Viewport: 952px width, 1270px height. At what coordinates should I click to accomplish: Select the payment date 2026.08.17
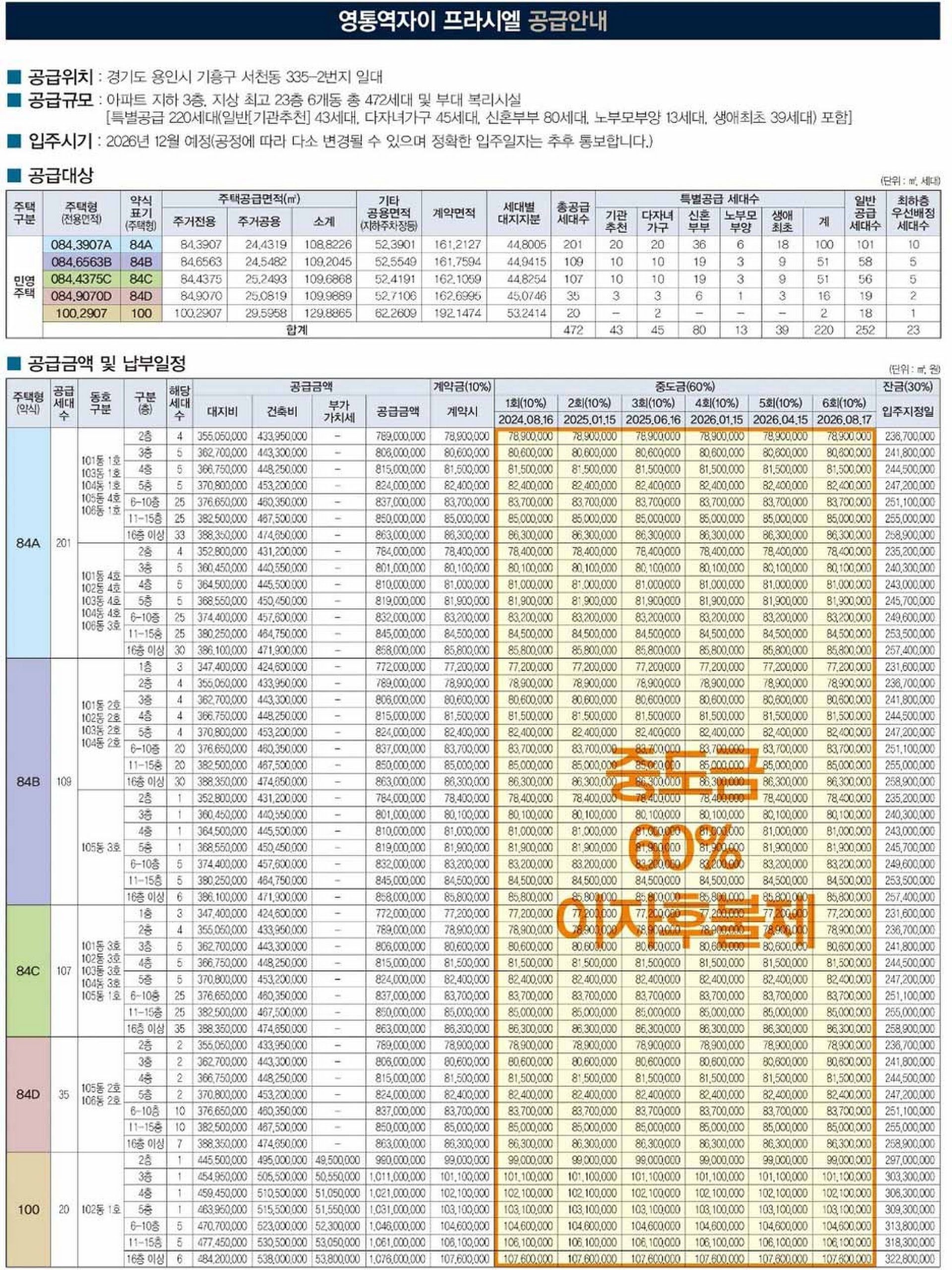point(844,420)
